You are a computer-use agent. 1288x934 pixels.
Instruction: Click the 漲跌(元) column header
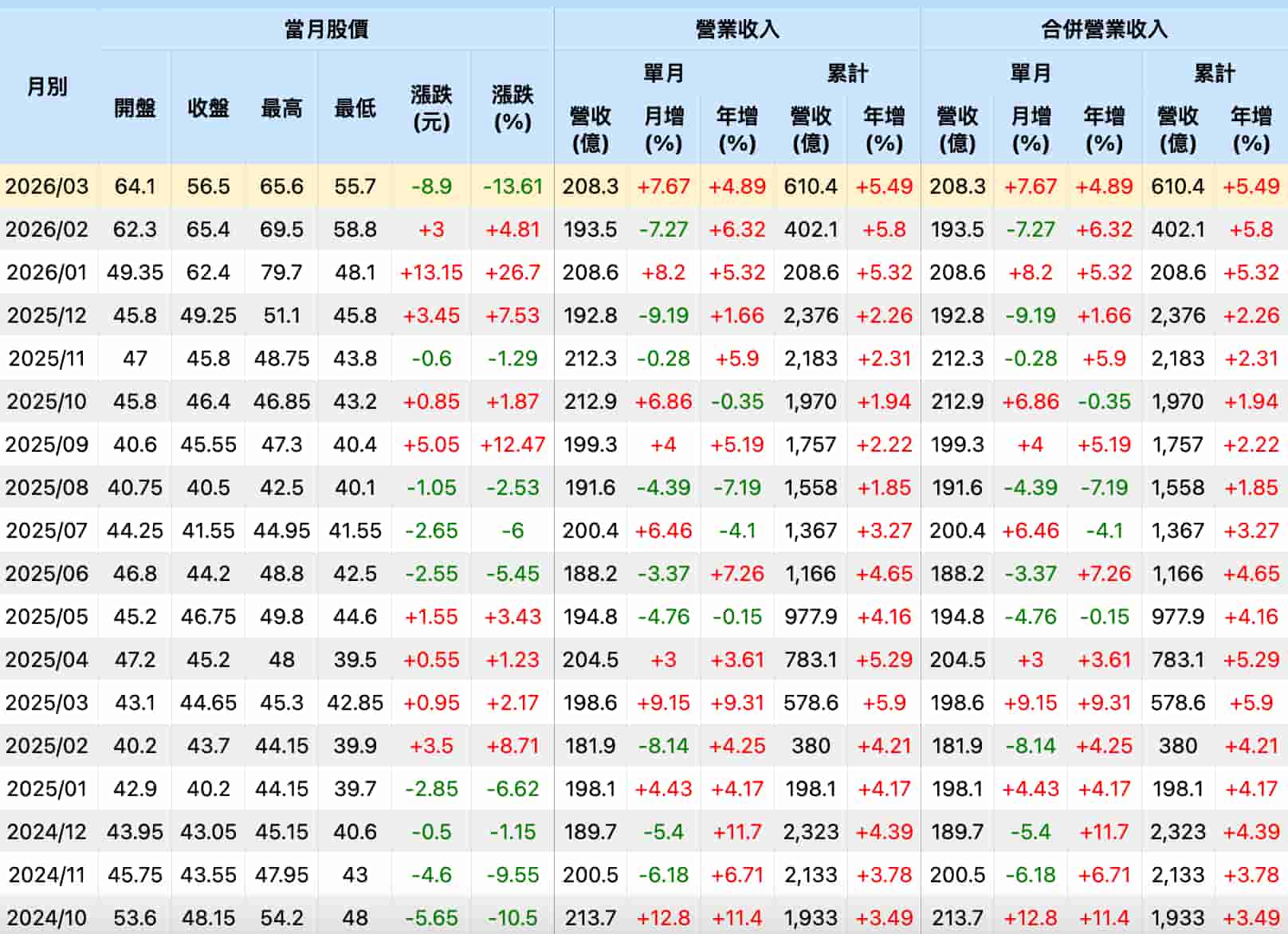click(431, 108)
